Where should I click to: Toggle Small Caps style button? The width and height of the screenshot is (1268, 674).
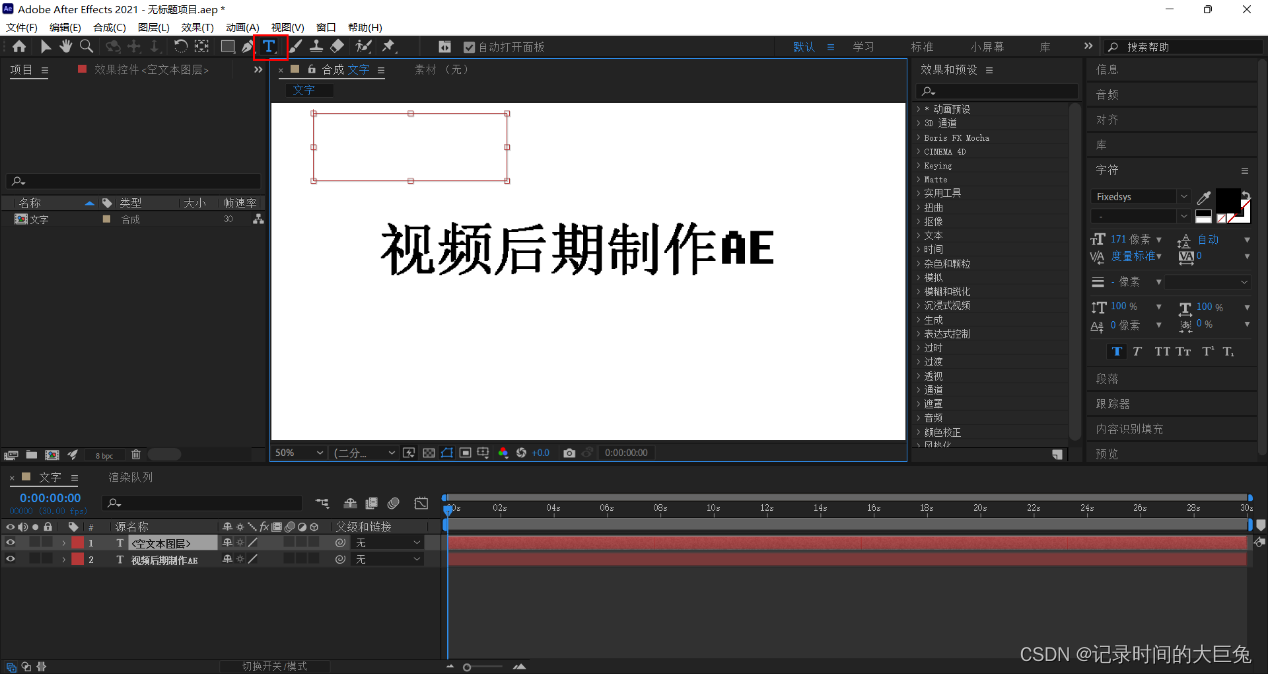pos(1183,352)
